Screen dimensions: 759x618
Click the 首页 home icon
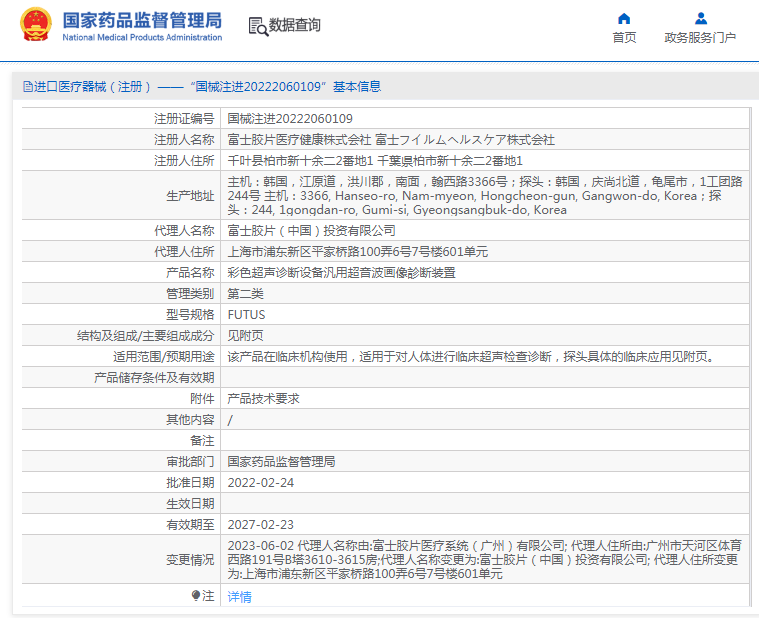(624, 19)
